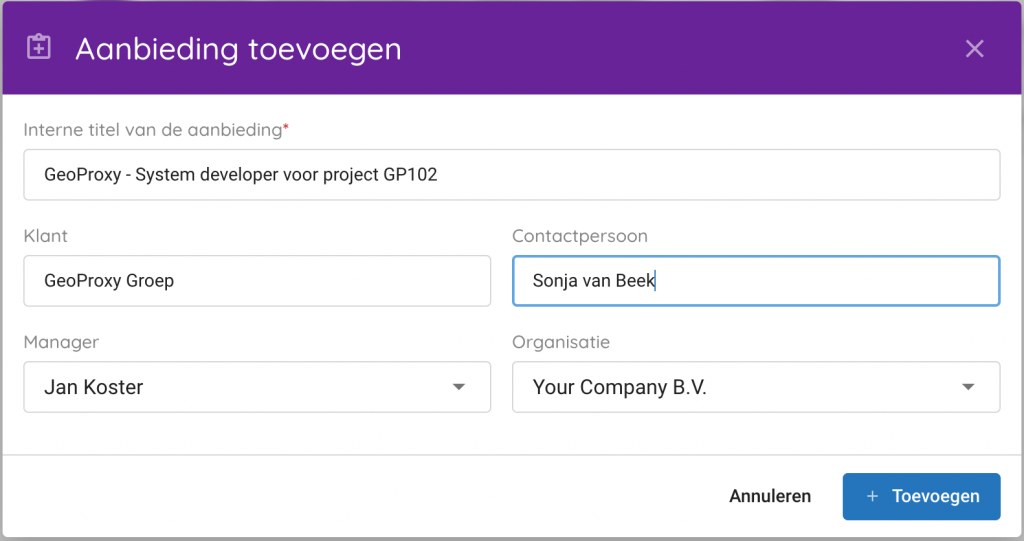Select the Jan Koster value in Manager
This screenshot has width=1024, height=541.
pyautogui.click(x=94, y=387)
